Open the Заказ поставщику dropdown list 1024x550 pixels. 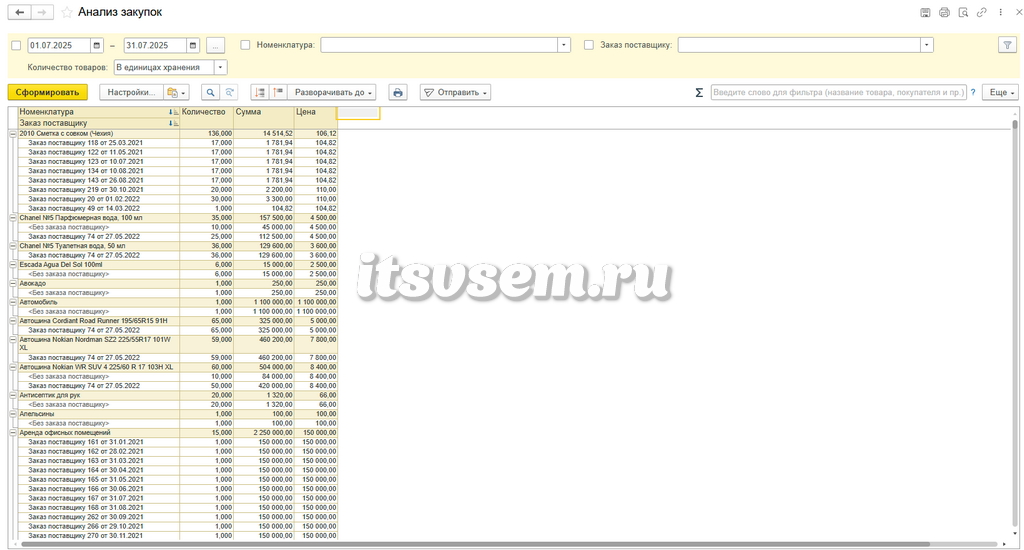926,45
